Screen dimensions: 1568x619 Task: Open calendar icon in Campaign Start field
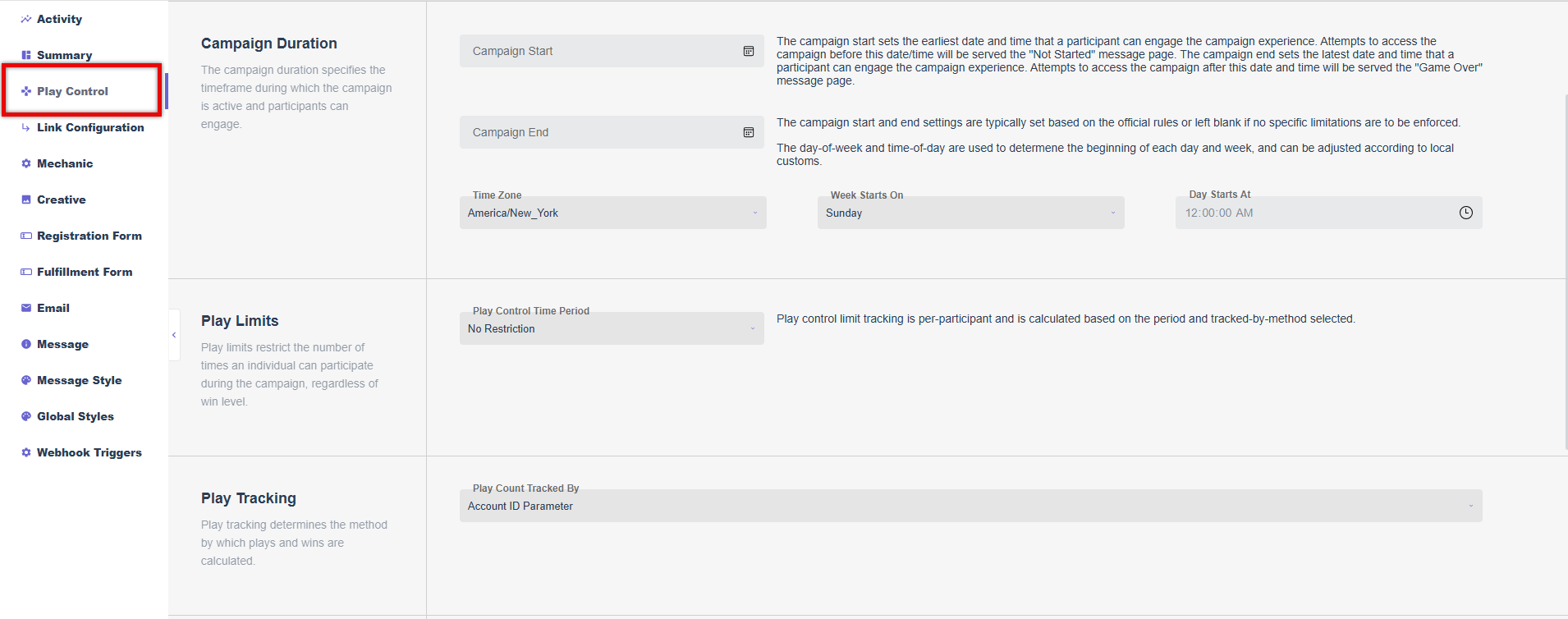click(749, 51)
